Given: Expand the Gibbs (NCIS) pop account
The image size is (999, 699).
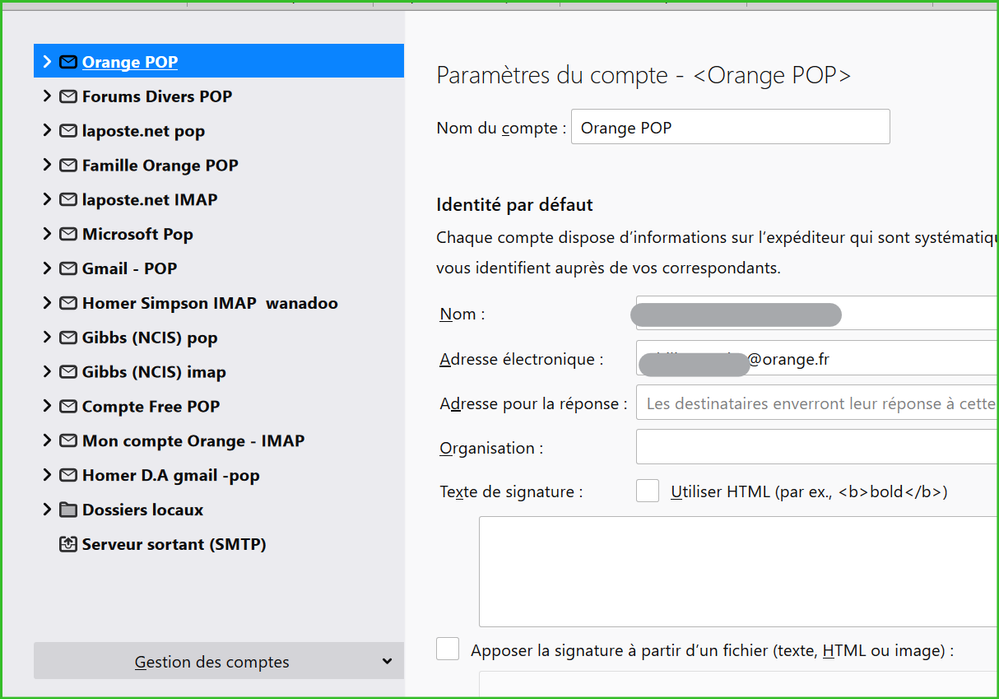Looking at the screenshot, I should tap(47, 336).
